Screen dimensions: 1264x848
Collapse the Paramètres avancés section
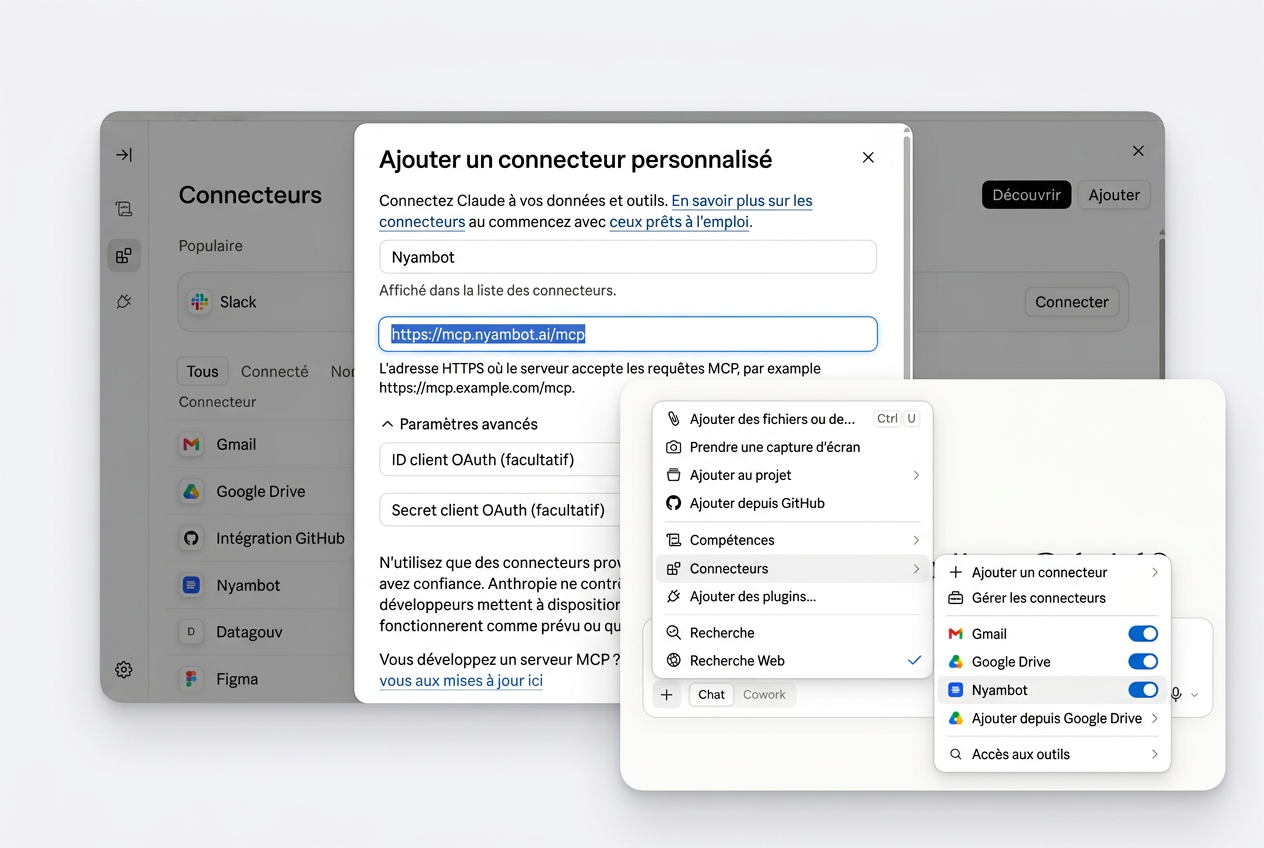[x=460, y=424]
